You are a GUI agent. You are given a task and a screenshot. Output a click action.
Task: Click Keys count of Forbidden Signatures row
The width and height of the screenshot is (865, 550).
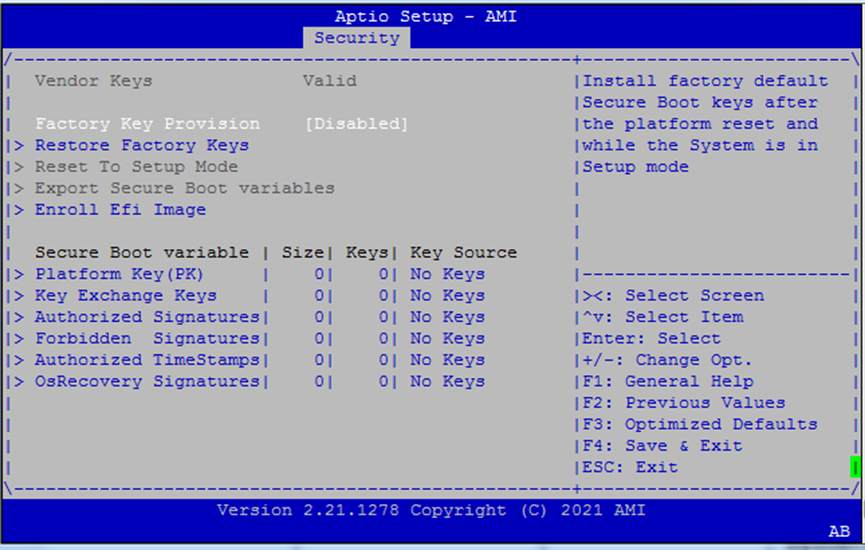383,339
